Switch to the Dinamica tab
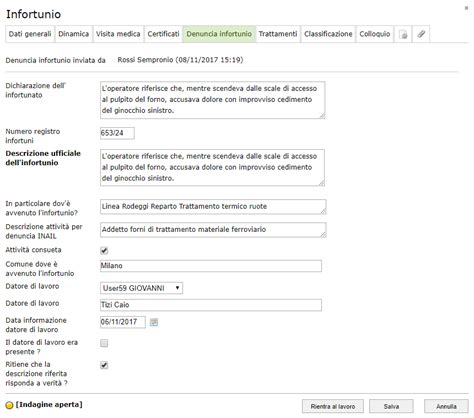This screenshot has height=418, width=474. [x=74, y=34]
